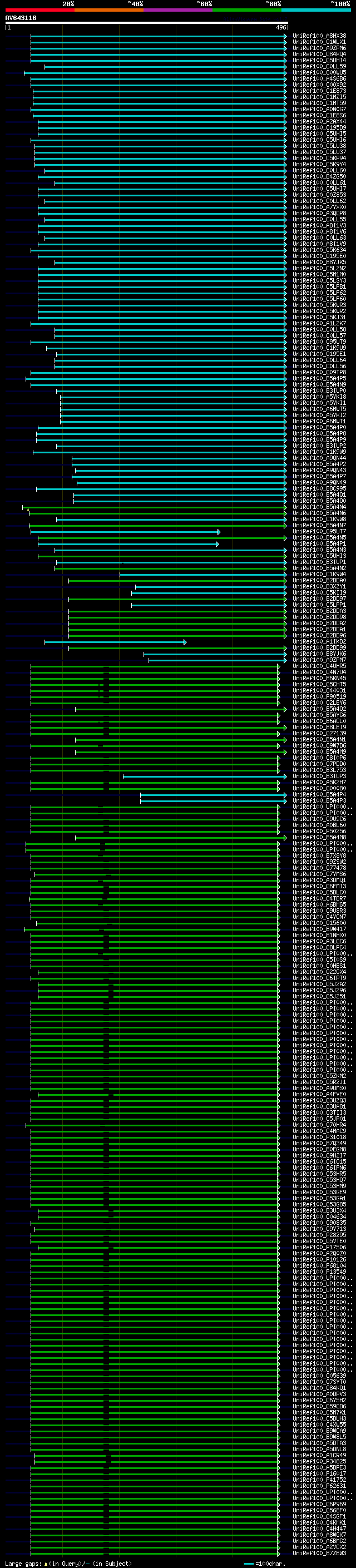Select the UniRef100_C1K9W8 label

319,519
